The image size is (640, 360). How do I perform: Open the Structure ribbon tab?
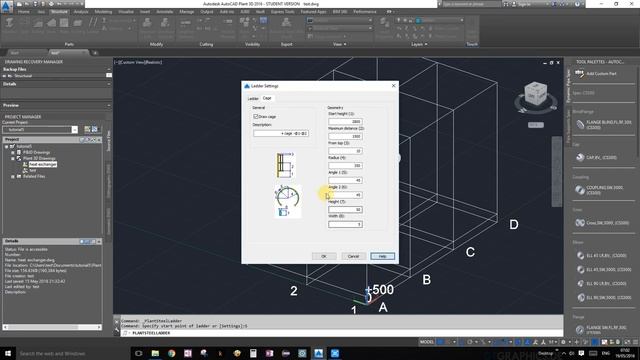[x=59, y=12]
